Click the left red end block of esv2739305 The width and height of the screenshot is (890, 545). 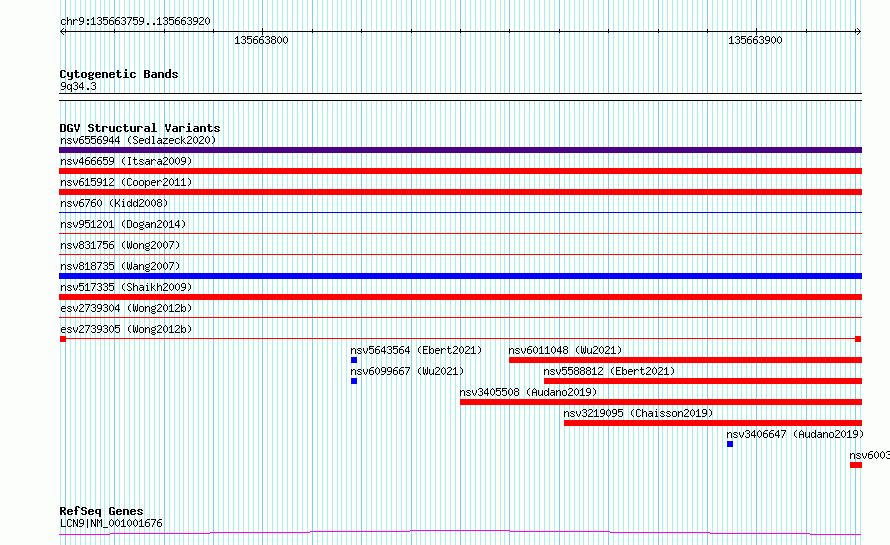(62, 339)
